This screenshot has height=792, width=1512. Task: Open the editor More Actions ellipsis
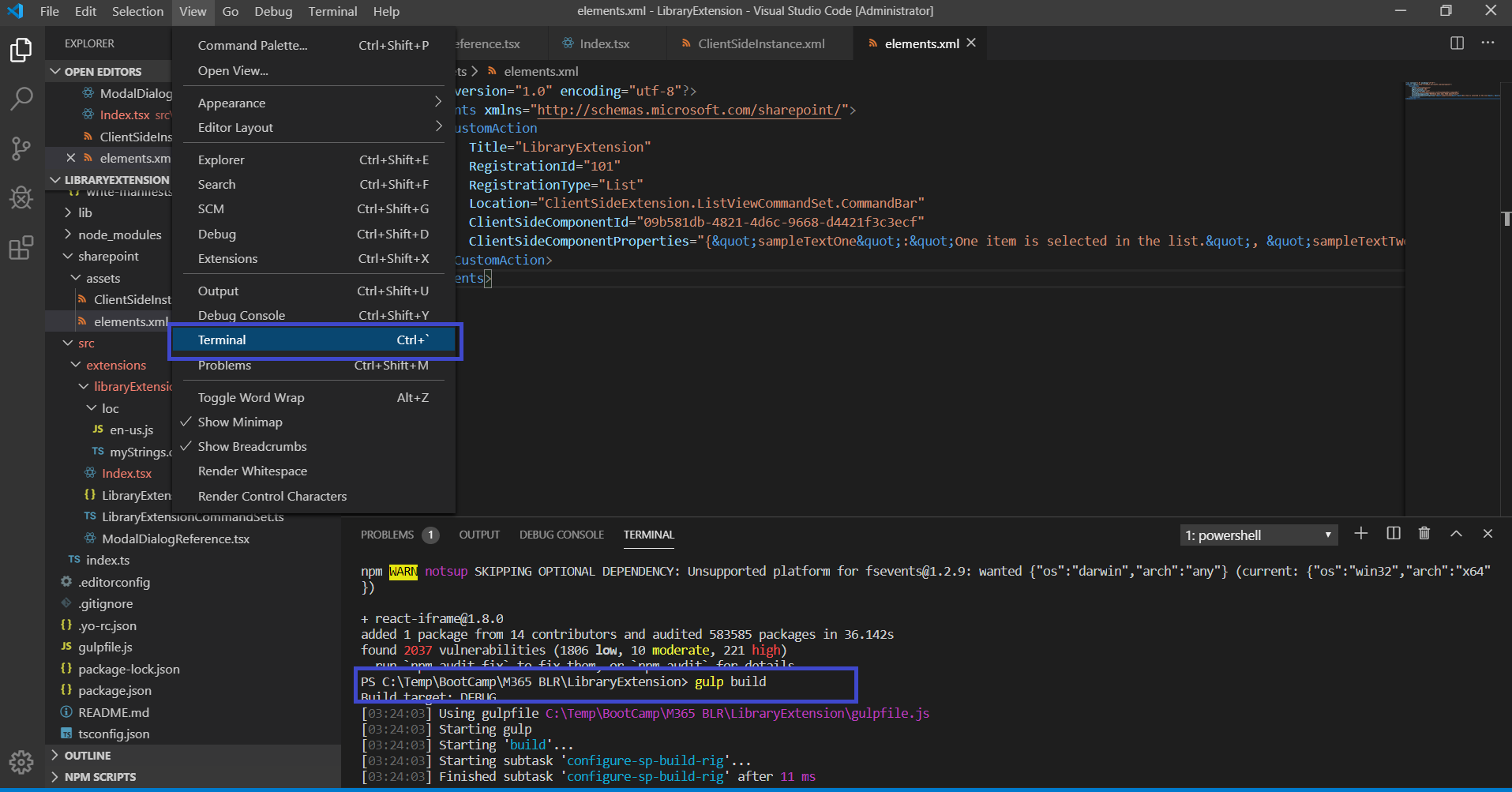(x=1488, y=43)
